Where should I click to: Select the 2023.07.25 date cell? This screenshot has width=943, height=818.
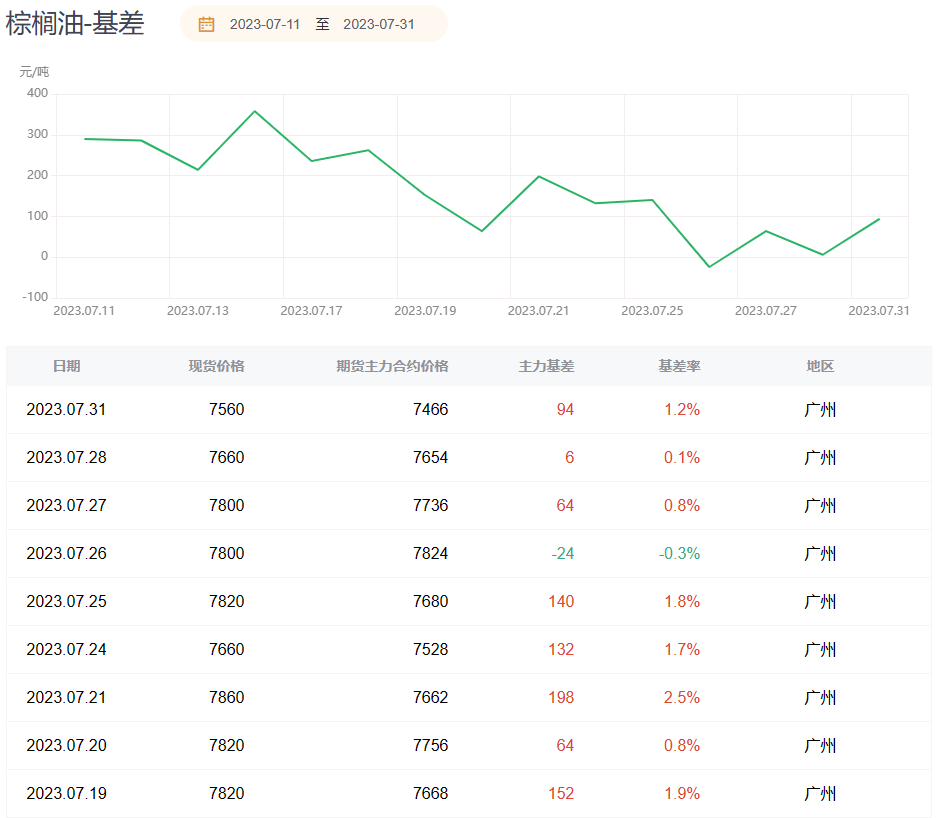[67, 601]
